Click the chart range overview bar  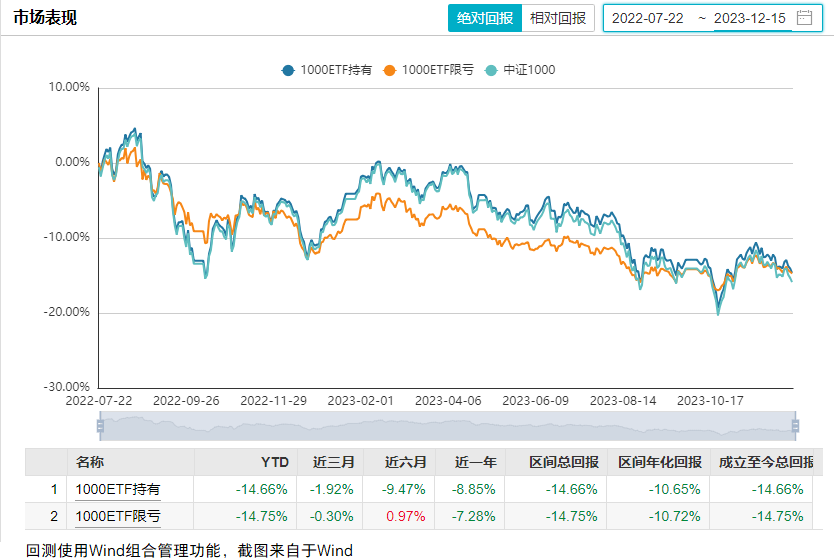pyautogui.click(x=448, y=426)
